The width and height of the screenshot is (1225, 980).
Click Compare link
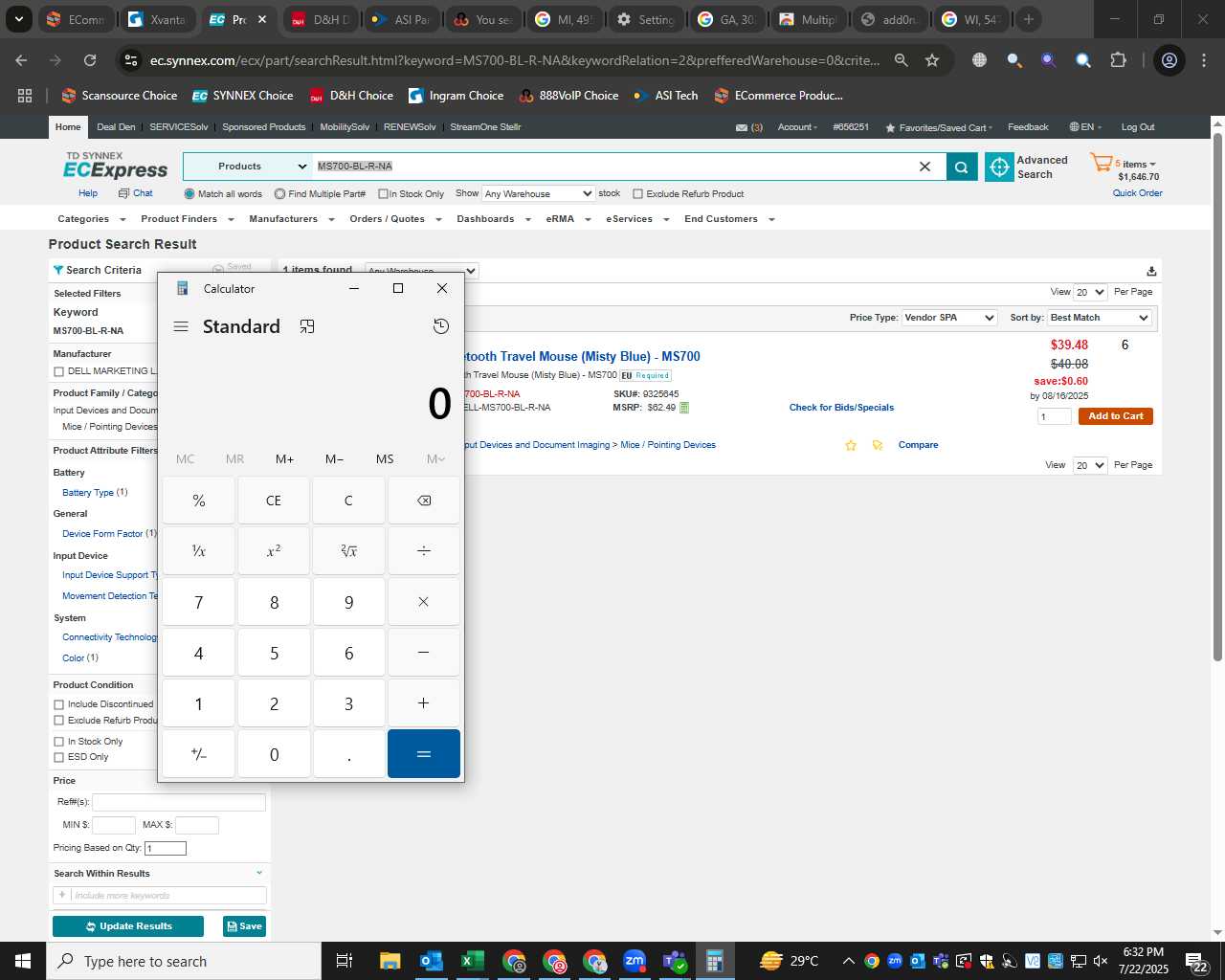point(918,445)
